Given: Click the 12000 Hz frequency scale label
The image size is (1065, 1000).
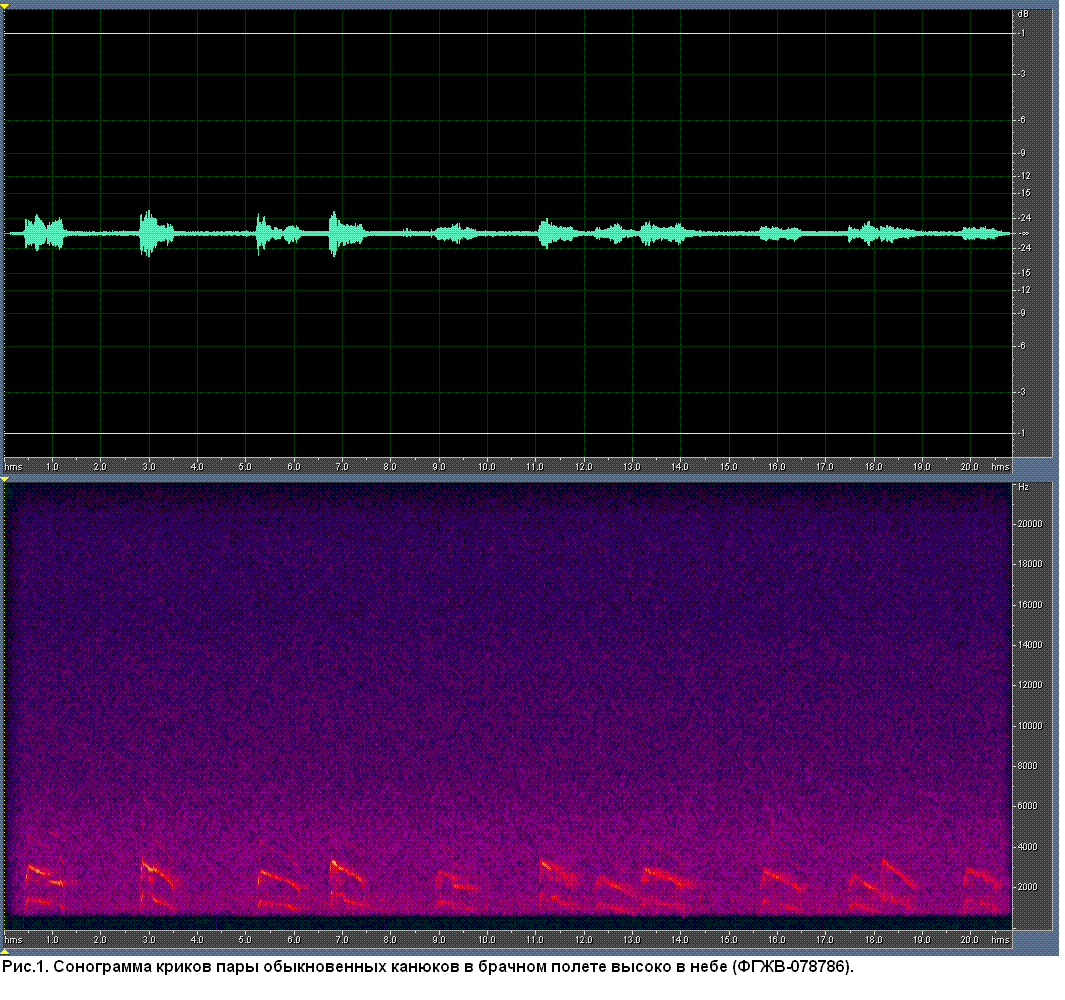Looking at the screenshot, I should [1030, 685].
